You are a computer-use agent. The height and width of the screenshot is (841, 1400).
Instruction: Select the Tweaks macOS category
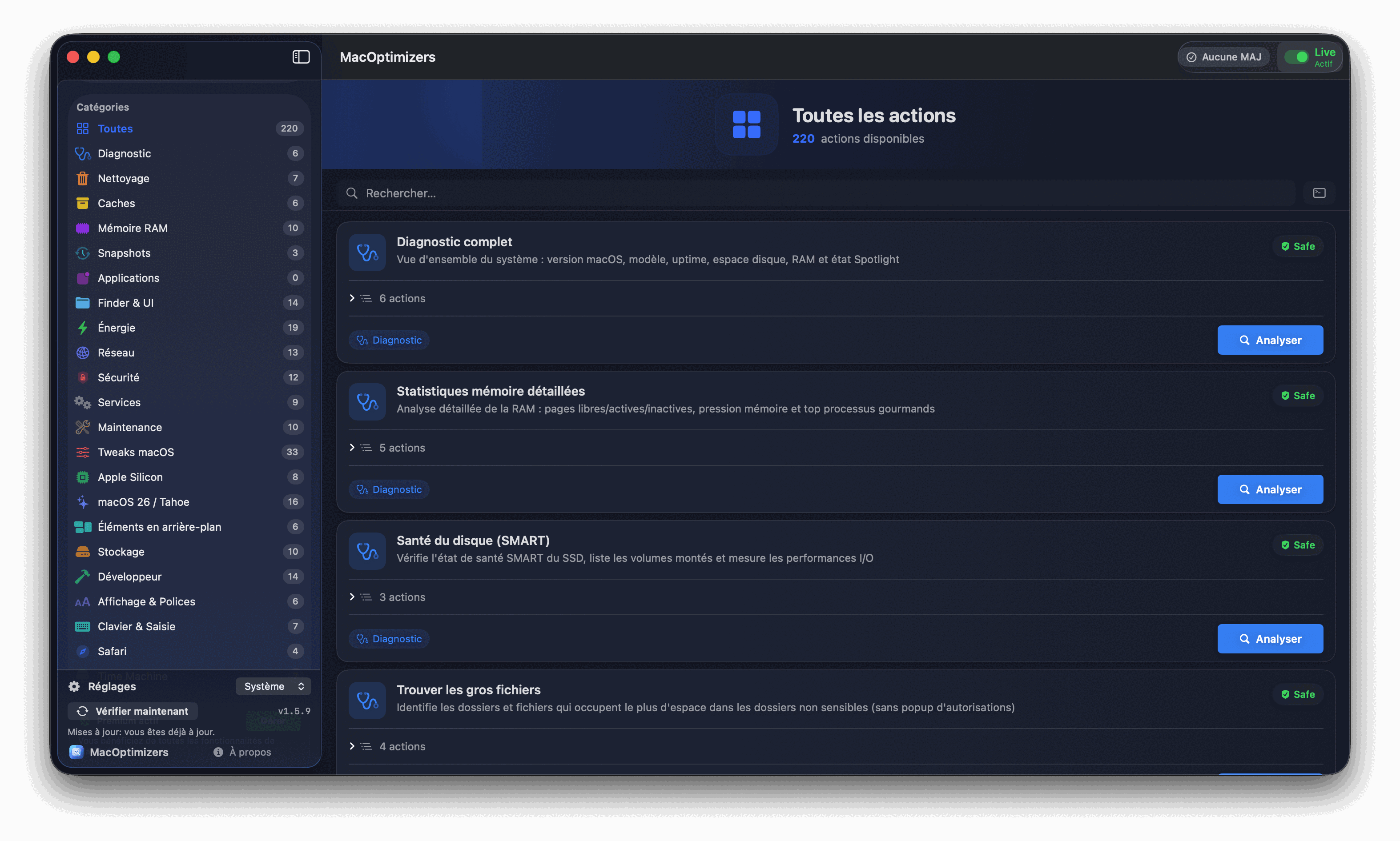point(136,452)
